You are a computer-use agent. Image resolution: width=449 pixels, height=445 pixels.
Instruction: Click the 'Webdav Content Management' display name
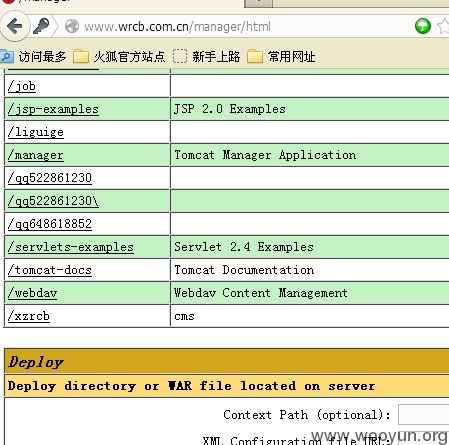pos(261,293)
